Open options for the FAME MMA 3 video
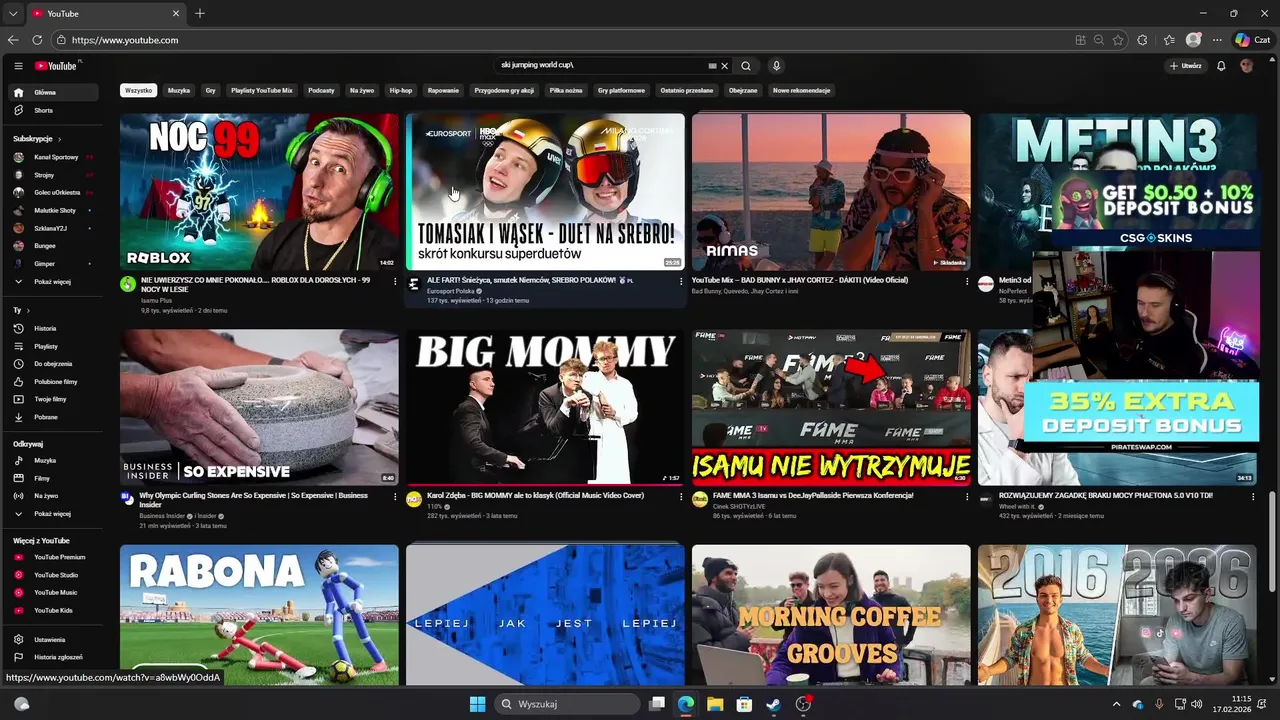The height and width of the screenshot is (720, 1280). pos(967,497)
